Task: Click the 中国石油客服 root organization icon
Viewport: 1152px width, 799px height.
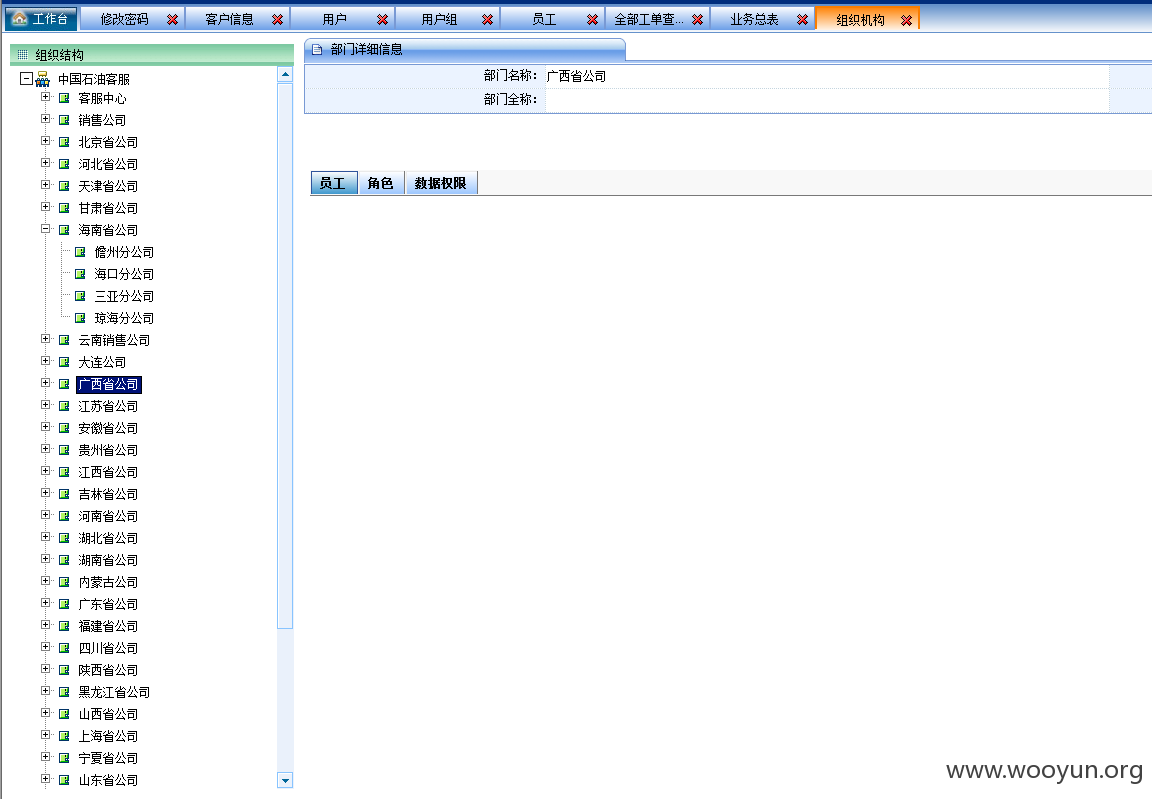Action: click(43, 79)
